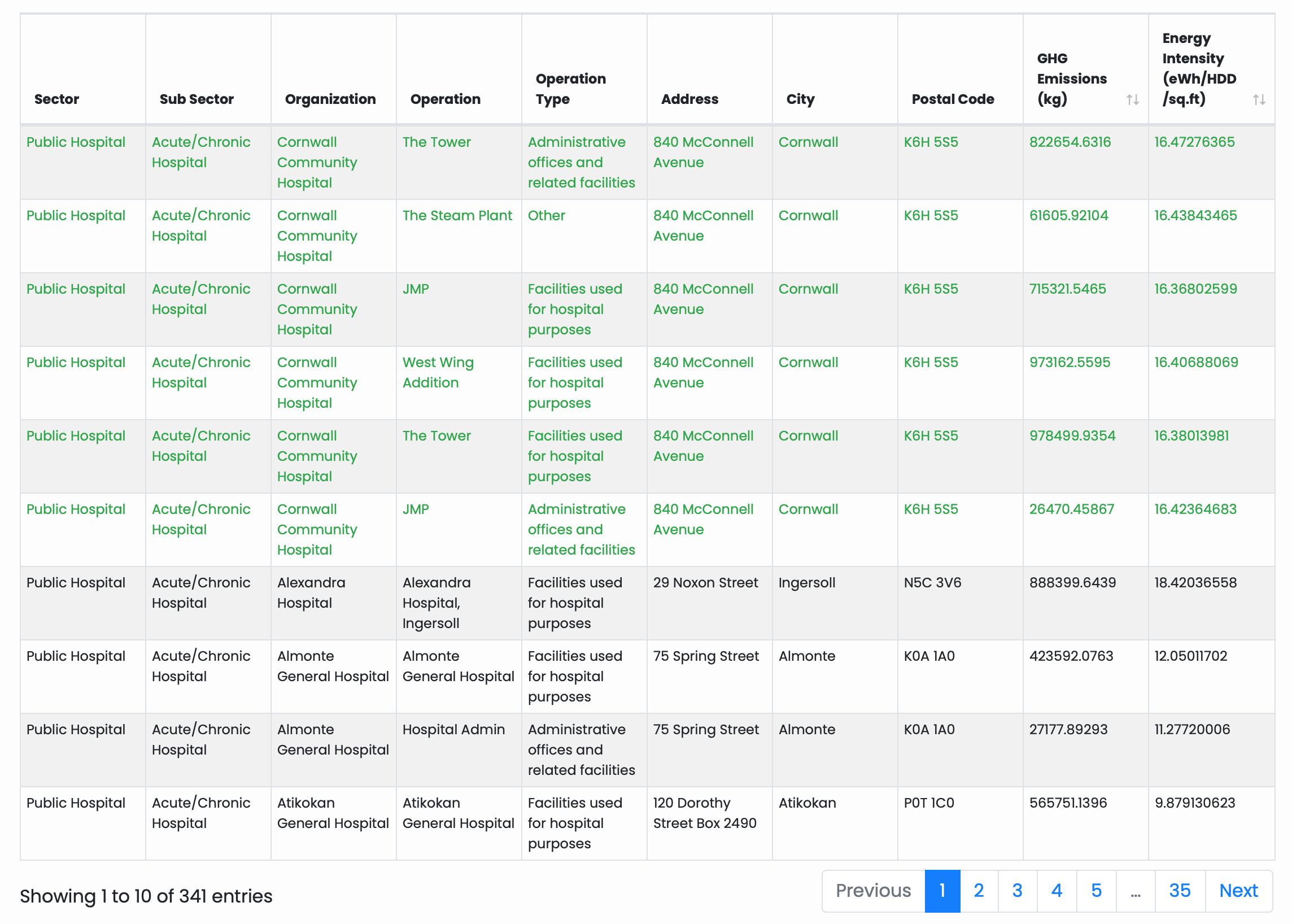Jump to last page 35
Viewport: 1292px width, 924px height.
click(x=1180, y=891)
